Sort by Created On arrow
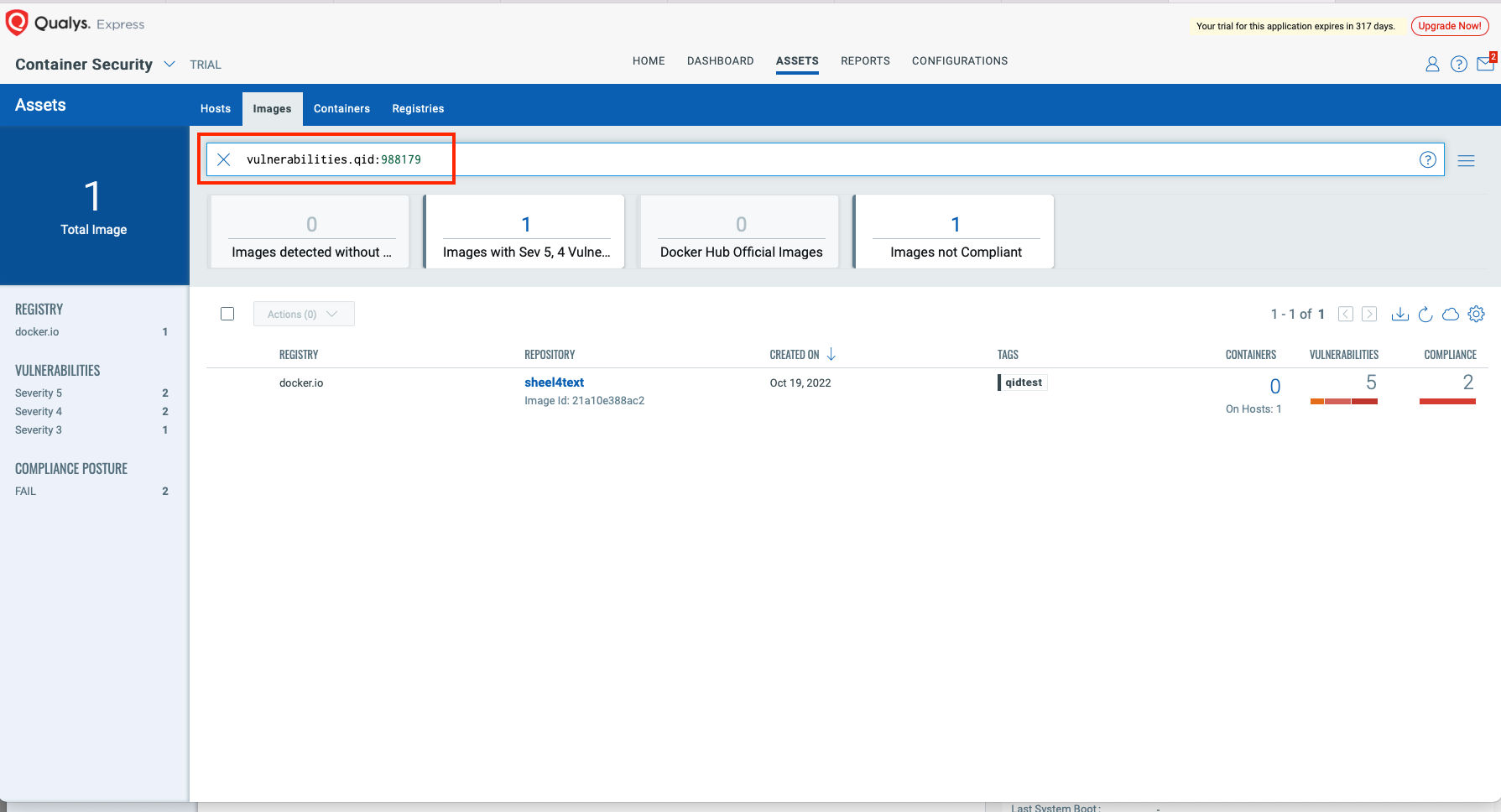This screenshot has width=1501, height=812. coord(831,355)
